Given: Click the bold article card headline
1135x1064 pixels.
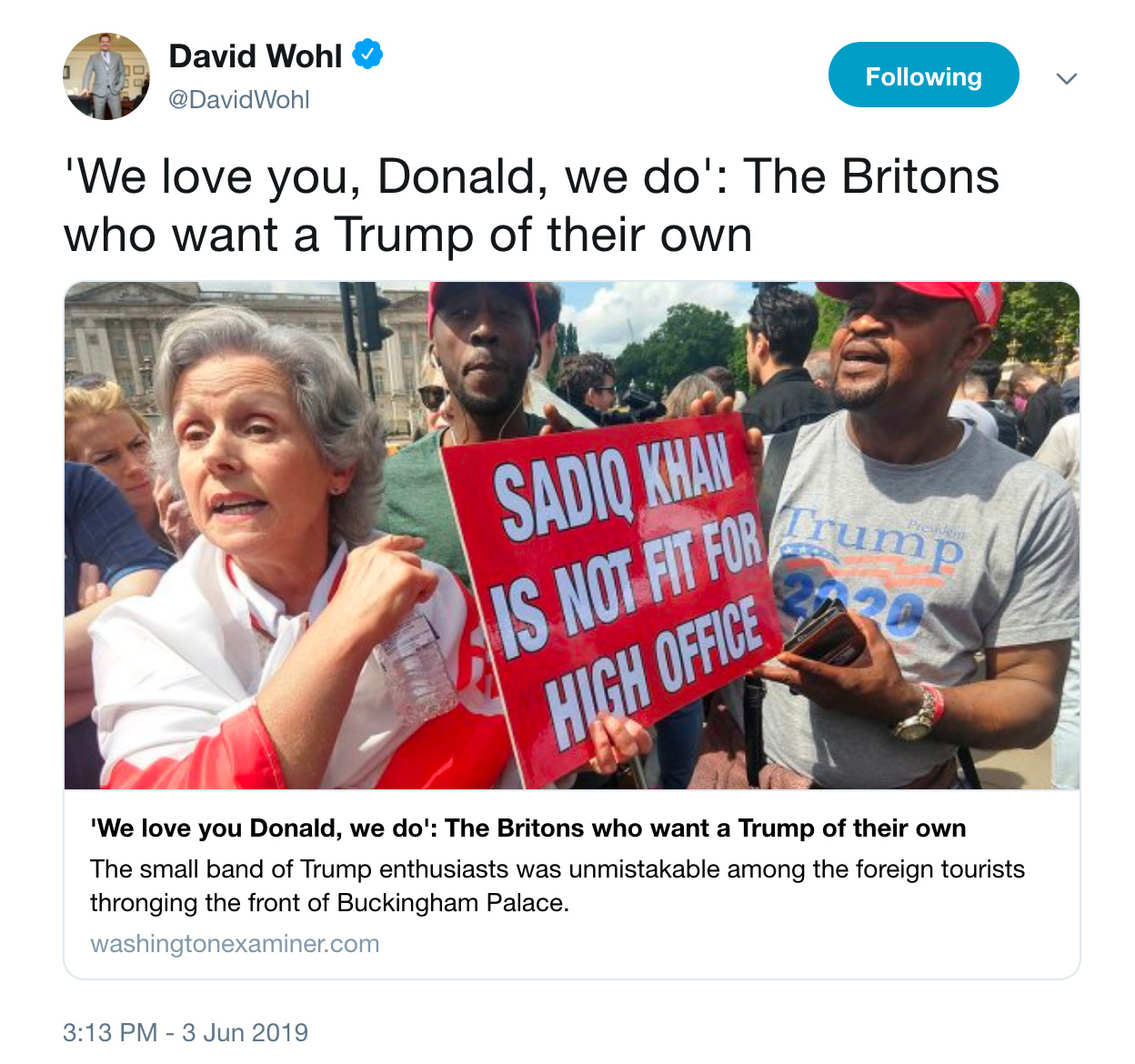Looking at the screenshot, I should click(x=527, y=828).
